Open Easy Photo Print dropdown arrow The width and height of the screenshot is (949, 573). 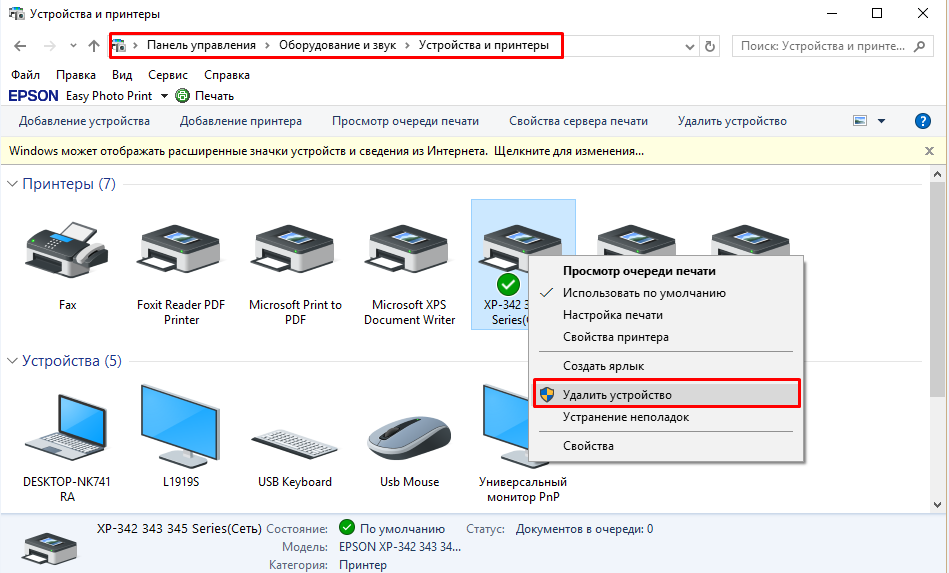(x=164, y=96)
